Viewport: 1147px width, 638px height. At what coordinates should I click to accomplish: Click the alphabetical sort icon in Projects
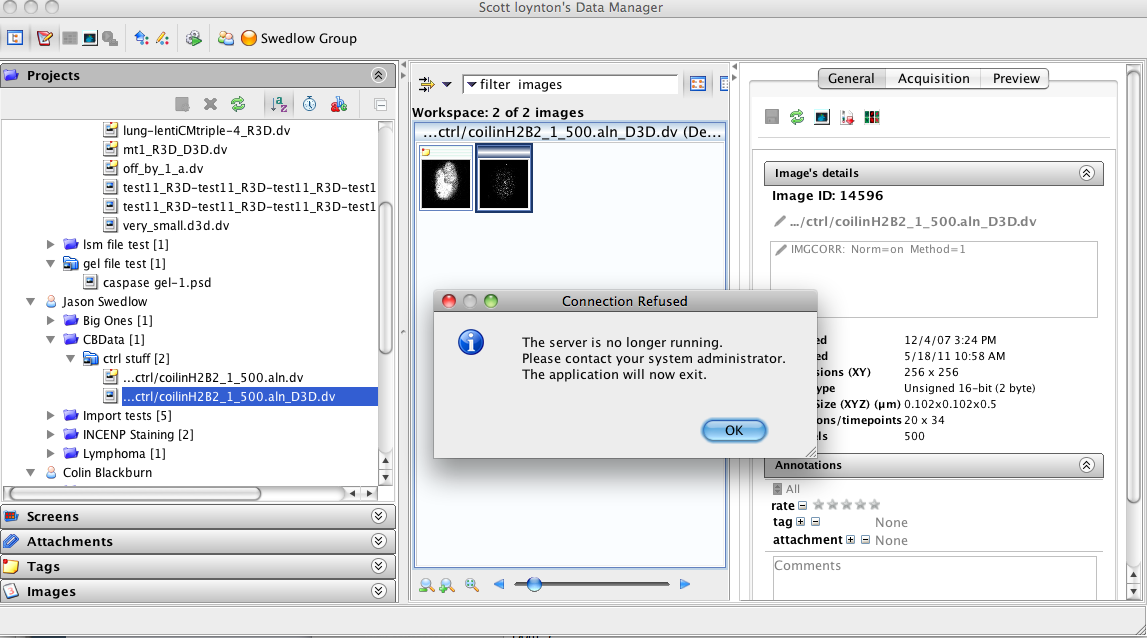277,104
